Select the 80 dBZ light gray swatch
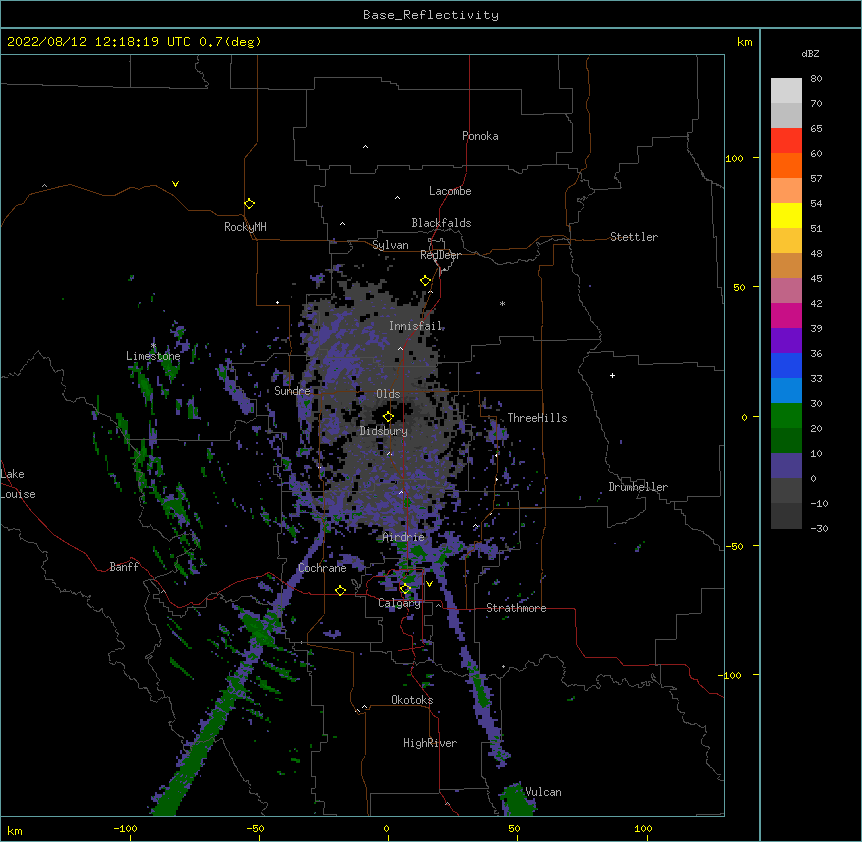Screen dimensions: 862x842 [x=786, y=91]
